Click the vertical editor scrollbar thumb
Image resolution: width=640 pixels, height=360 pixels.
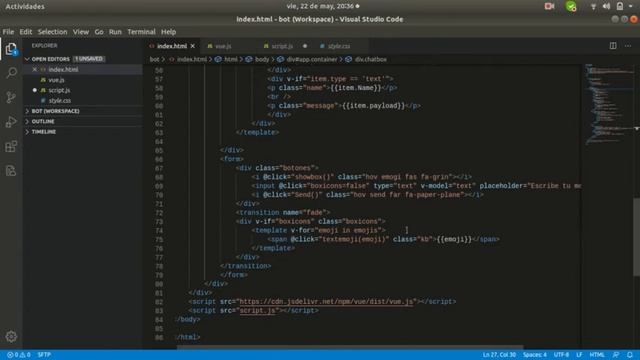[x=636, y=237]
